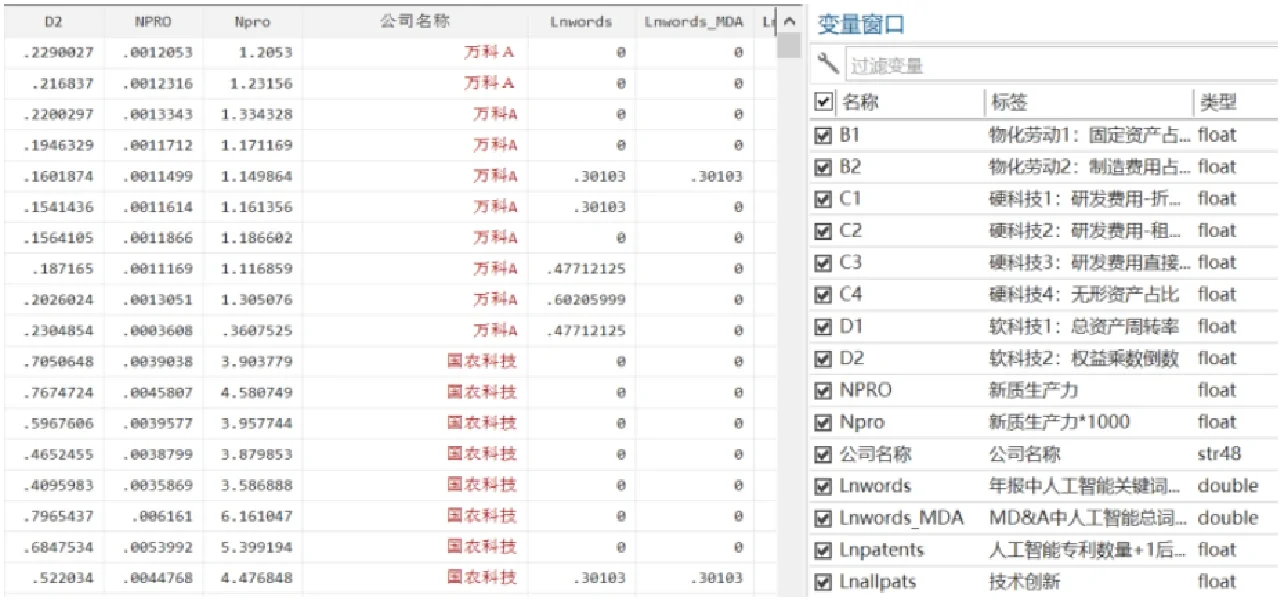Select label 技术创新 in the Lnallpats row
This screenshot has width=1288, height=600.
coord(1024,582)
